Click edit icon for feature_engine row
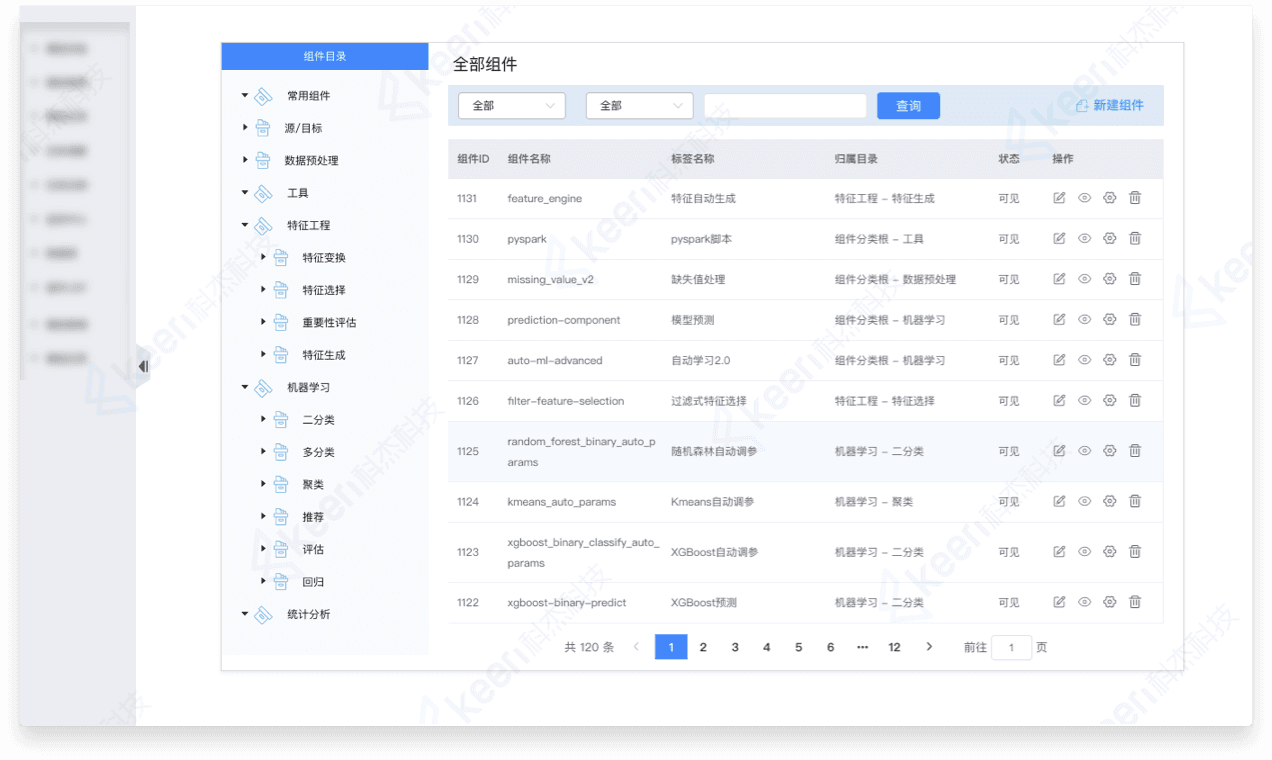 pyautogui.click(x=1059, y=198)
